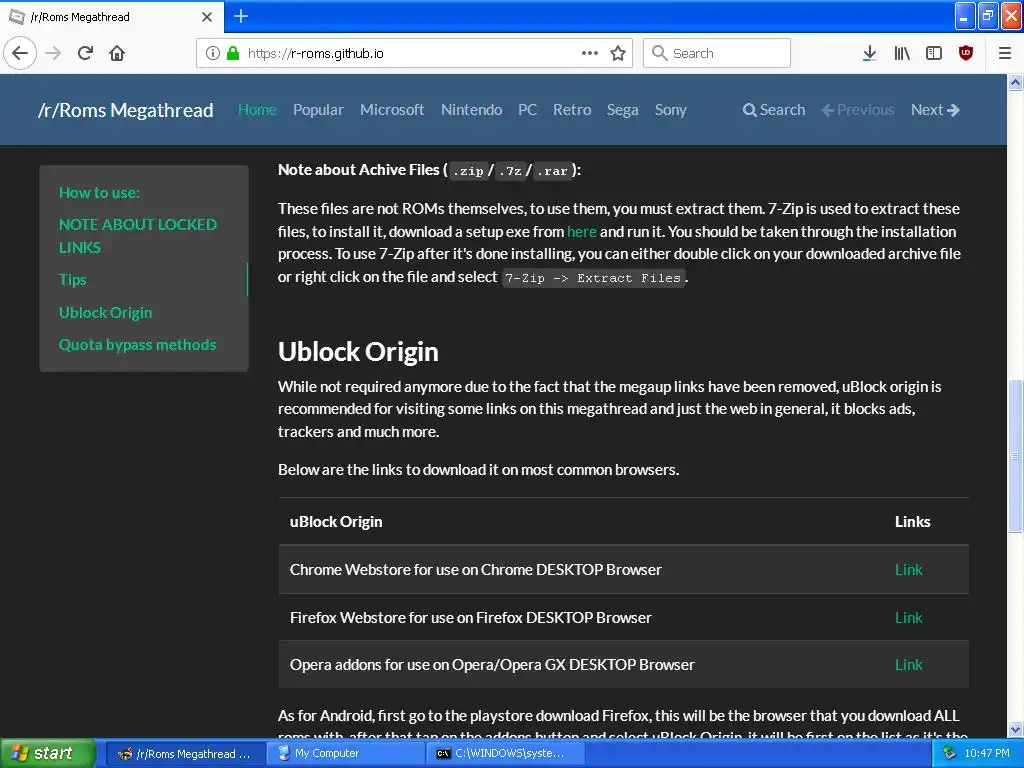Open the Microsoft nav item

(x=392, y=110)
